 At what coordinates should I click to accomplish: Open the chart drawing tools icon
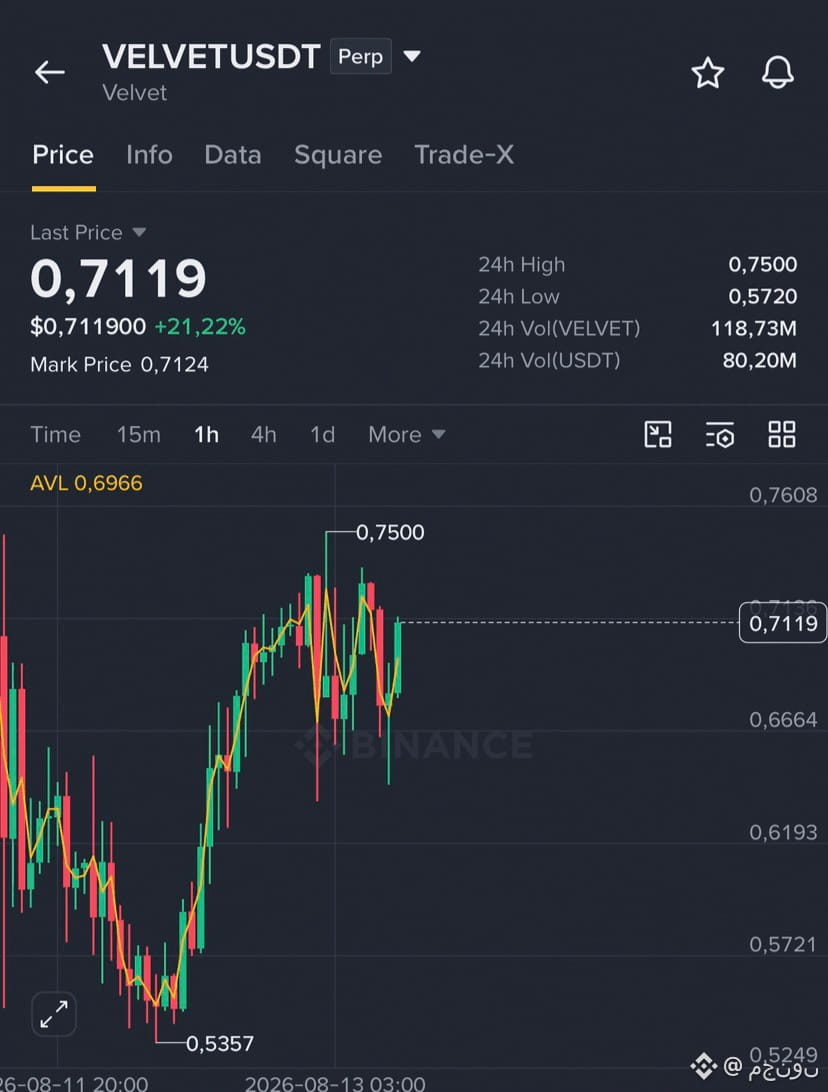(657, 435)
